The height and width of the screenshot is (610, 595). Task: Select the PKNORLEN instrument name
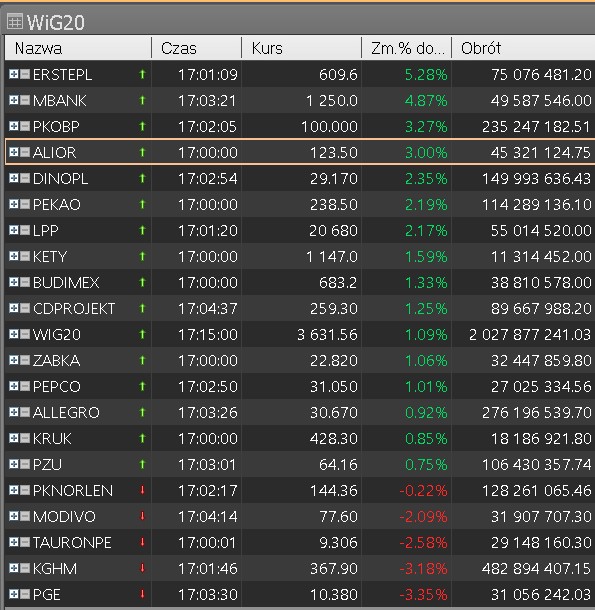pyautogui.click(x=73, y=491)
